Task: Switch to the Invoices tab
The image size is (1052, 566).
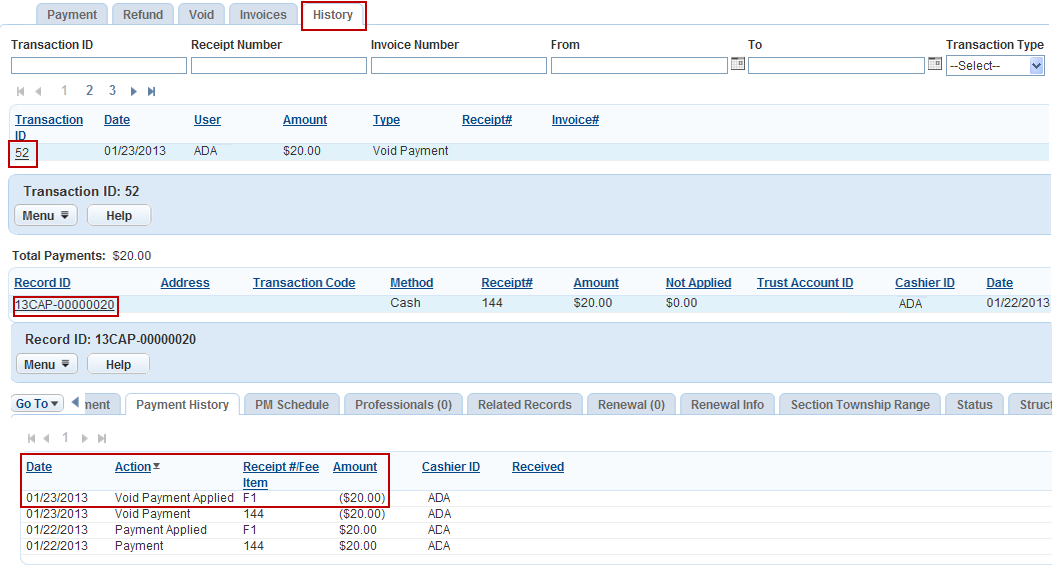Action: pyautogui.click(x=263, y=15)
